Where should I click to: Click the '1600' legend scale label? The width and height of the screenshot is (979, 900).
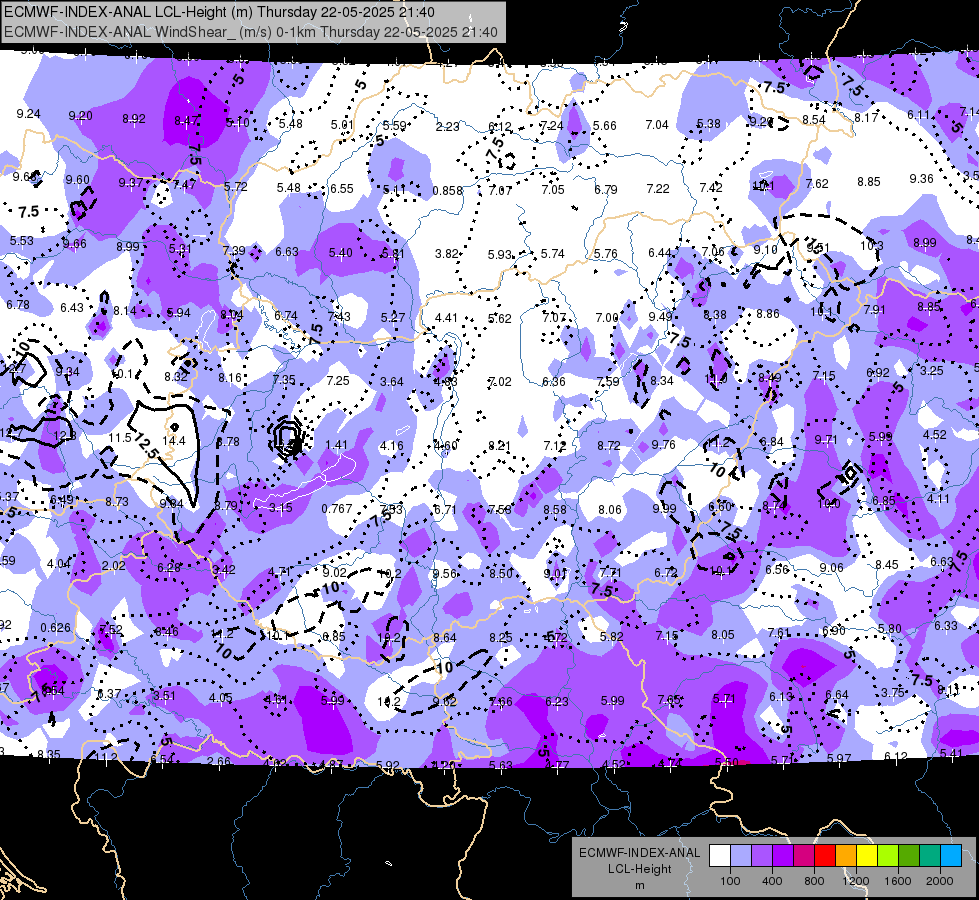click(x=897, y=881)
